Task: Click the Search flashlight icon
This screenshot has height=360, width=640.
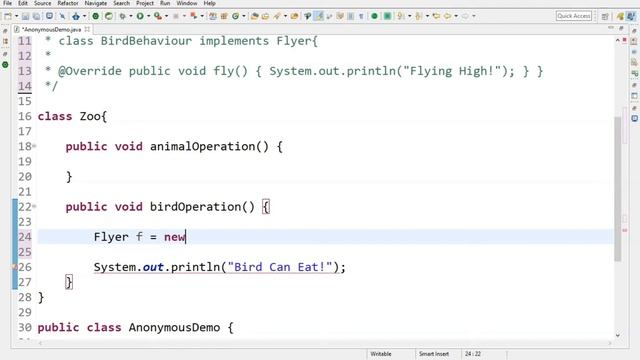Action: (x=277, y=16)
